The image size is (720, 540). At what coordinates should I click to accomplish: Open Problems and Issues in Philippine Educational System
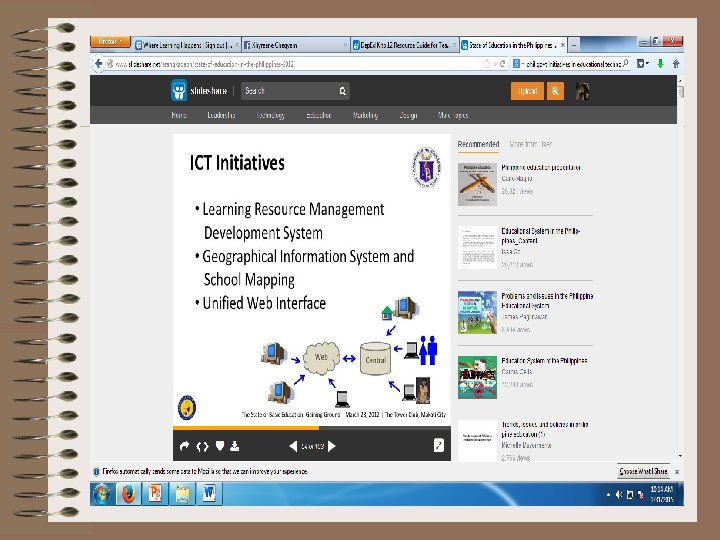pos(547,301)
